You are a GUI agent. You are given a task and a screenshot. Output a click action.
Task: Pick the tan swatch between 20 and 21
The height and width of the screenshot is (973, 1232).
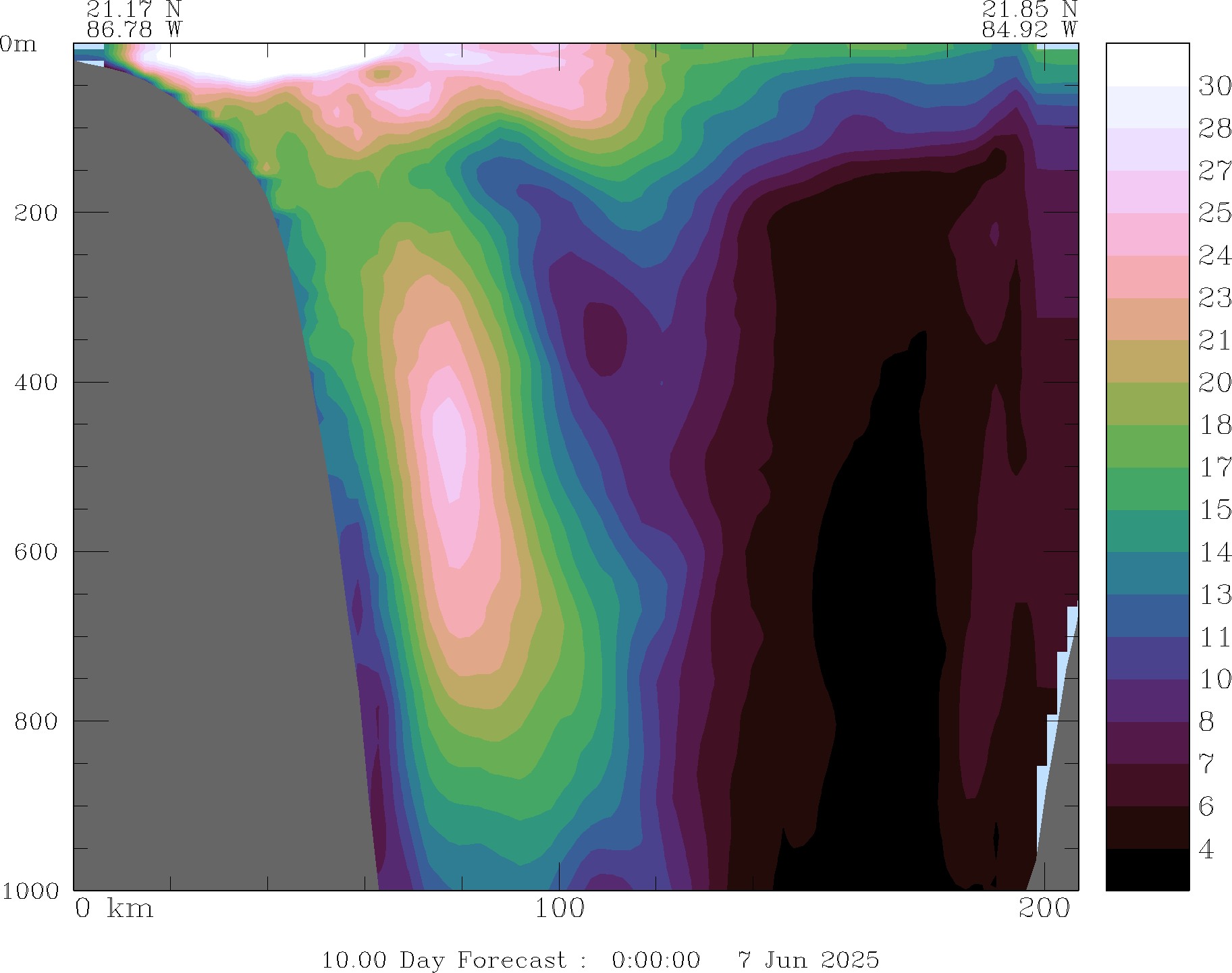click(1147, 361)
